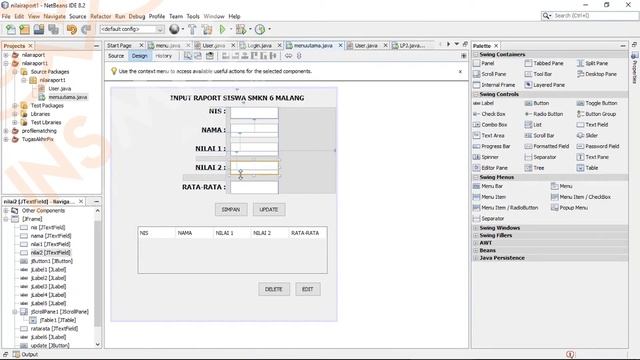Expand the Java Persistence palette section
Viewport: 640px width, 360px height.
tap(476, 258)
